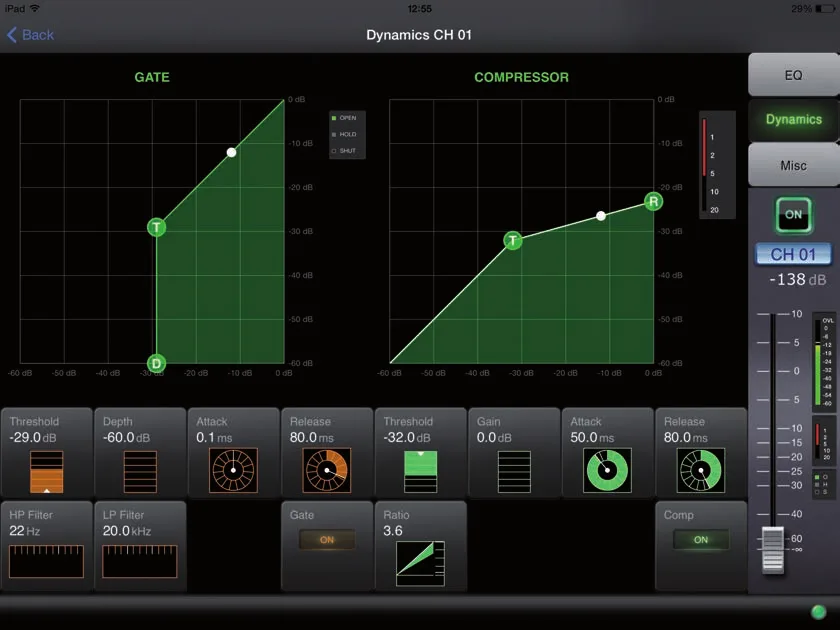Screen dimensions: 840x630
Task: Select the Dynamics tab
Action: pos(793,119)
